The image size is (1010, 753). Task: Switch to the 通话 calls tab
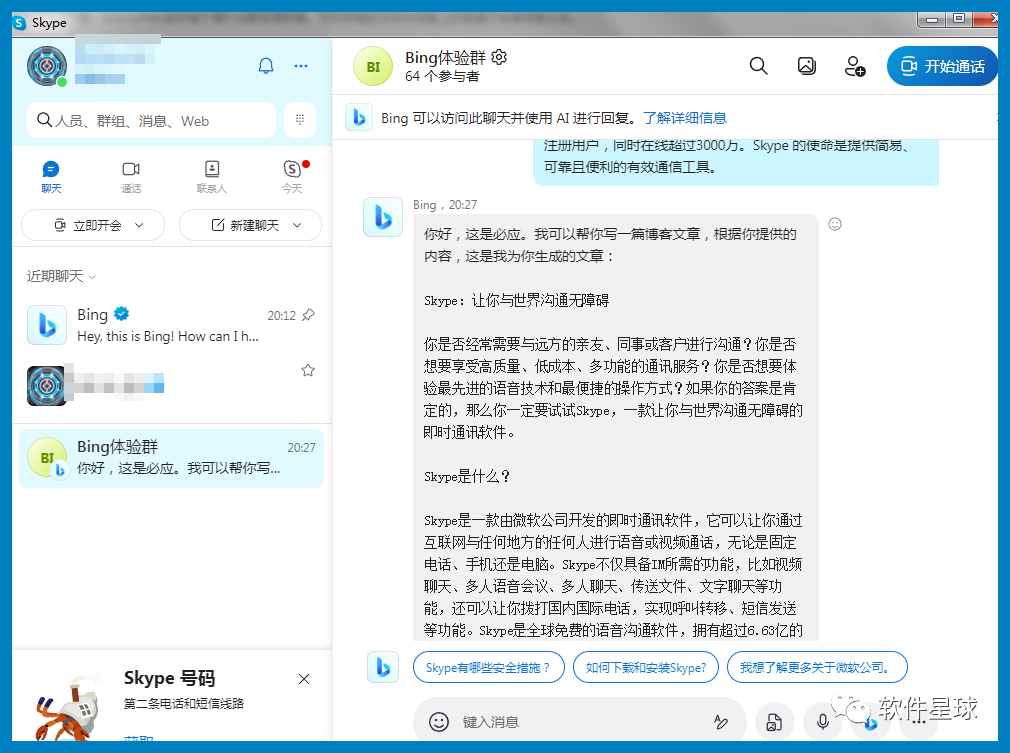click(x=131, y=177)
